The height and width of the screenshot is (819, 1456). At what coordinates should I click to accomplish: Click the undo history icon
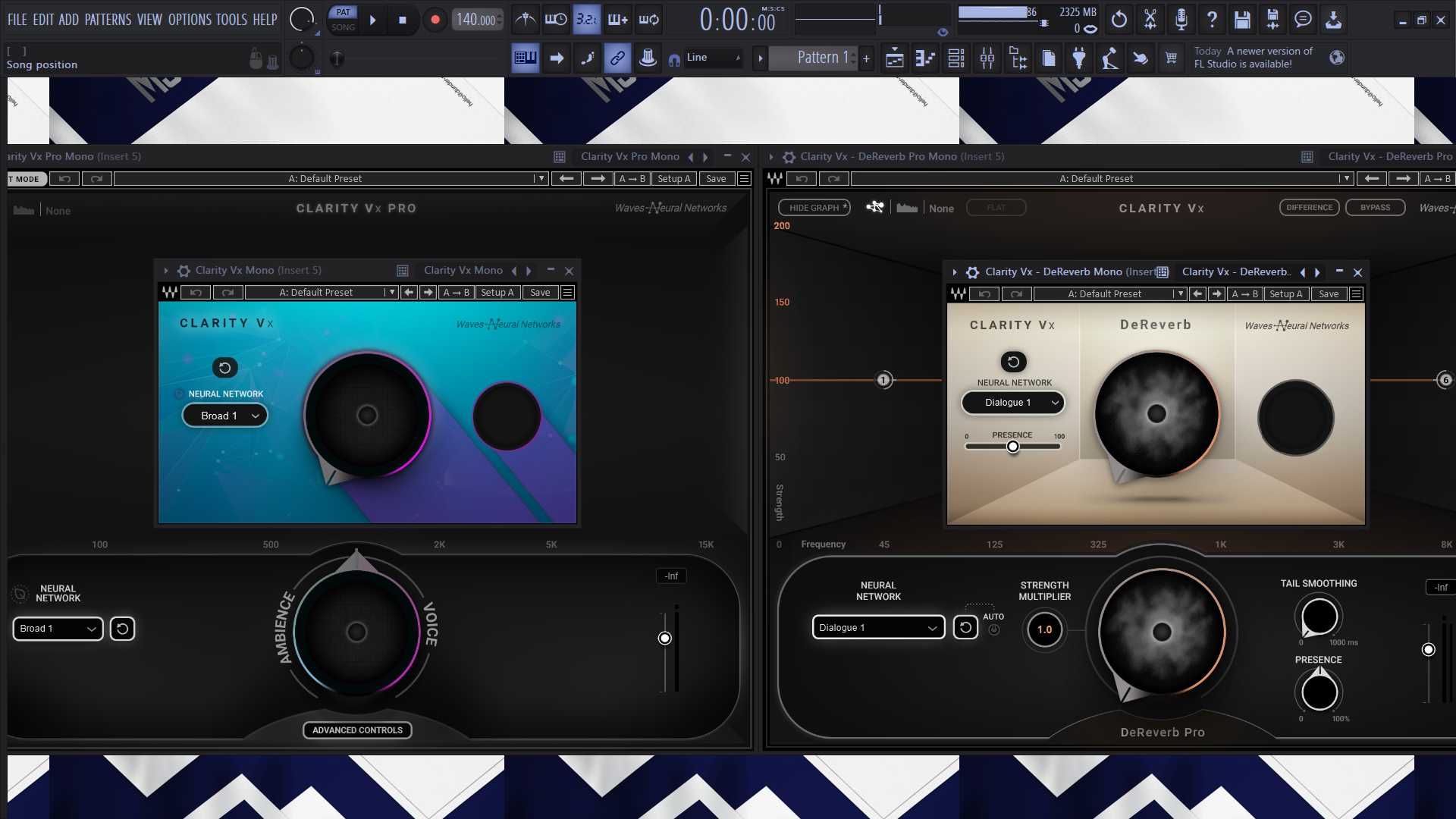[x=1119, y=20]
